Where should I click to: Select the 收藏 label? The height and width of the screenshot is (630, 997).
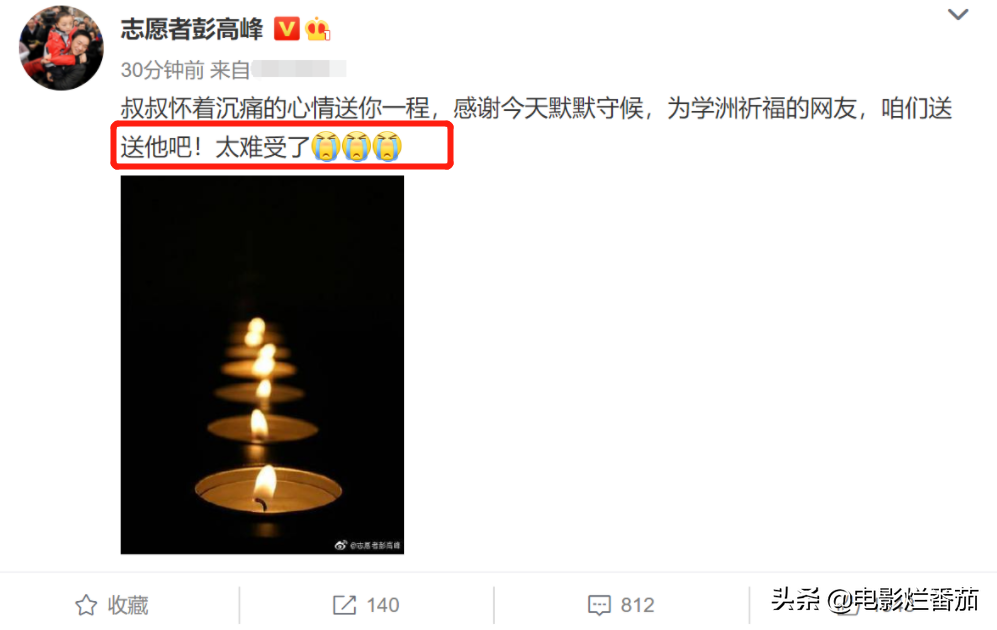click(x=128, y=605)
